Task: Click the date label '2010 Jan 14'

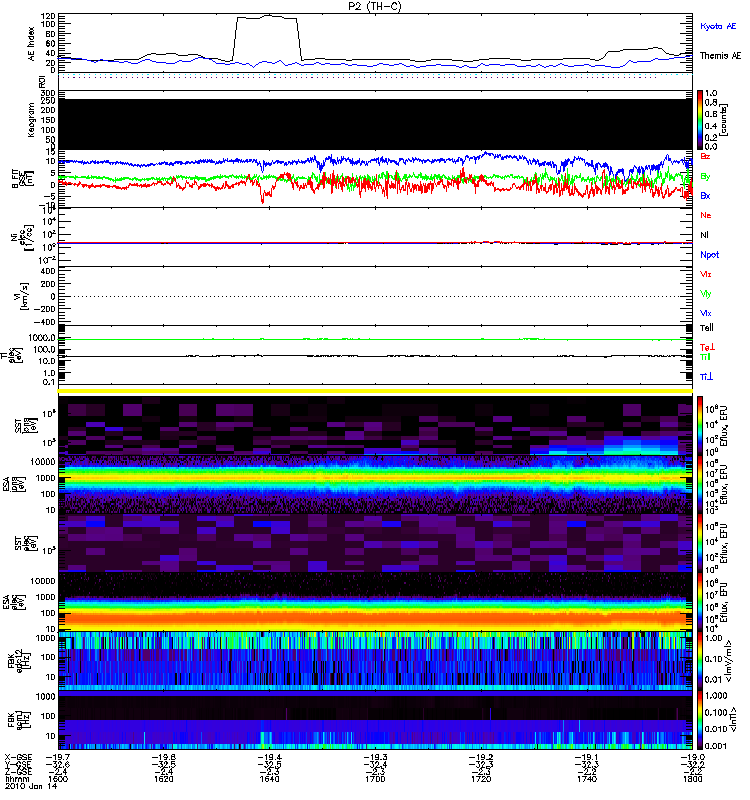Action: (31, 786)
